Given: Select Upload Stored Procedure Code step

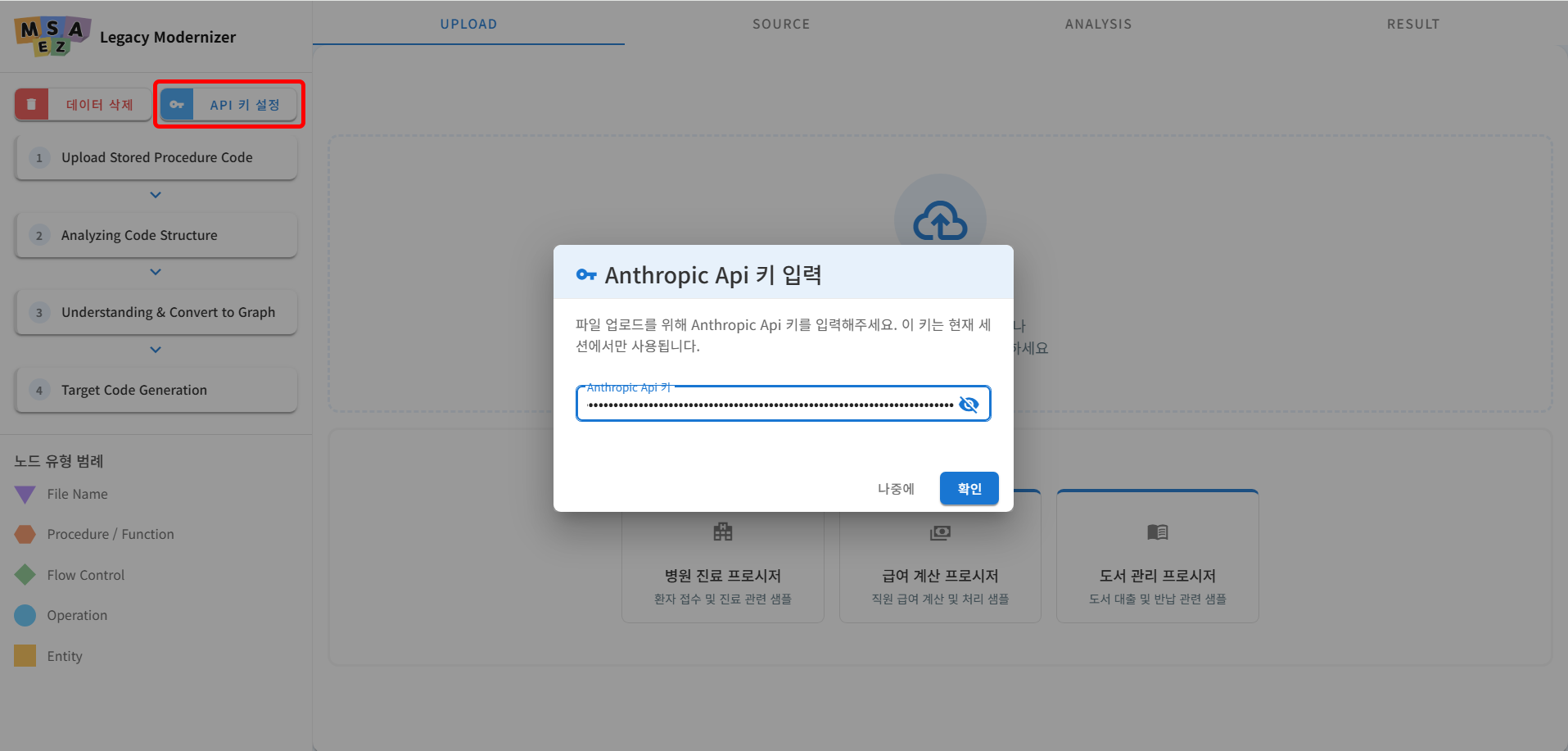Looking at the screenshot, I should point(156,158).
